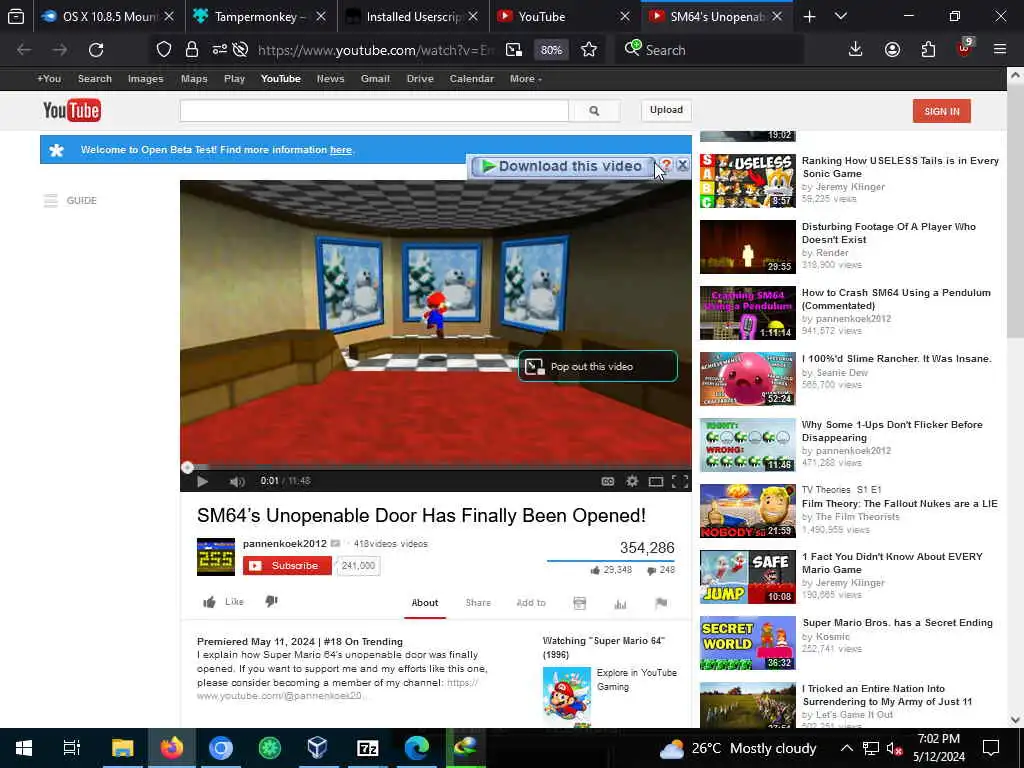
Task: Open the transcript icon below video
Action: [x=579, y=603]
